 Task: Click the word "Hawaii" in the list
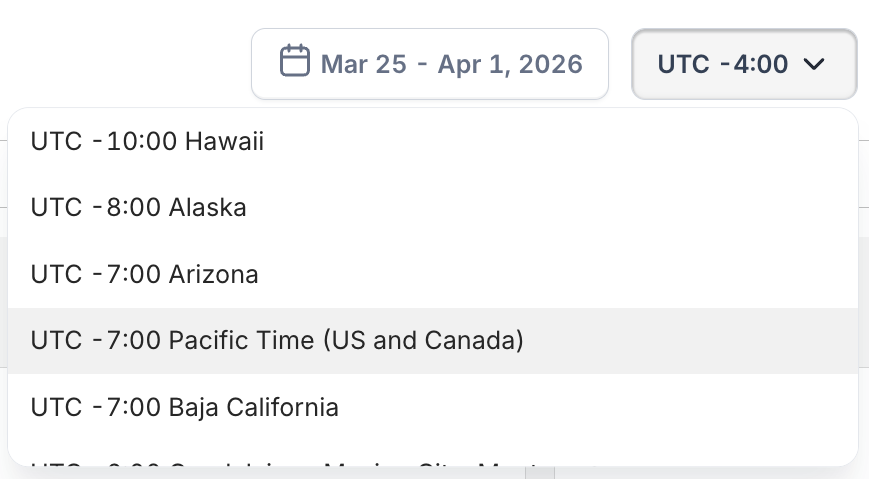pos(225,141)
